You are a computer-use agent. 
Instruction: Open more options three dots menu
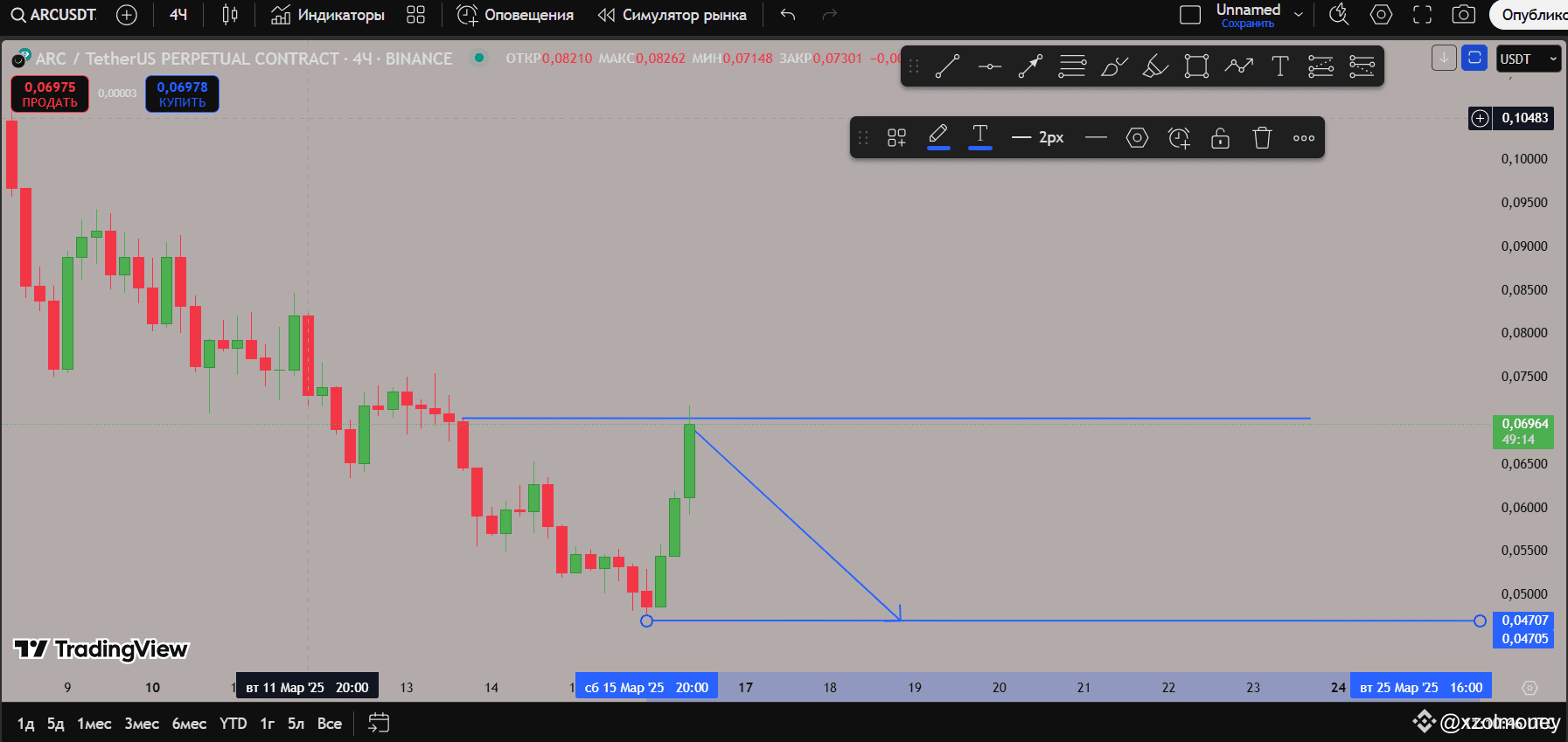[1304, 138]
